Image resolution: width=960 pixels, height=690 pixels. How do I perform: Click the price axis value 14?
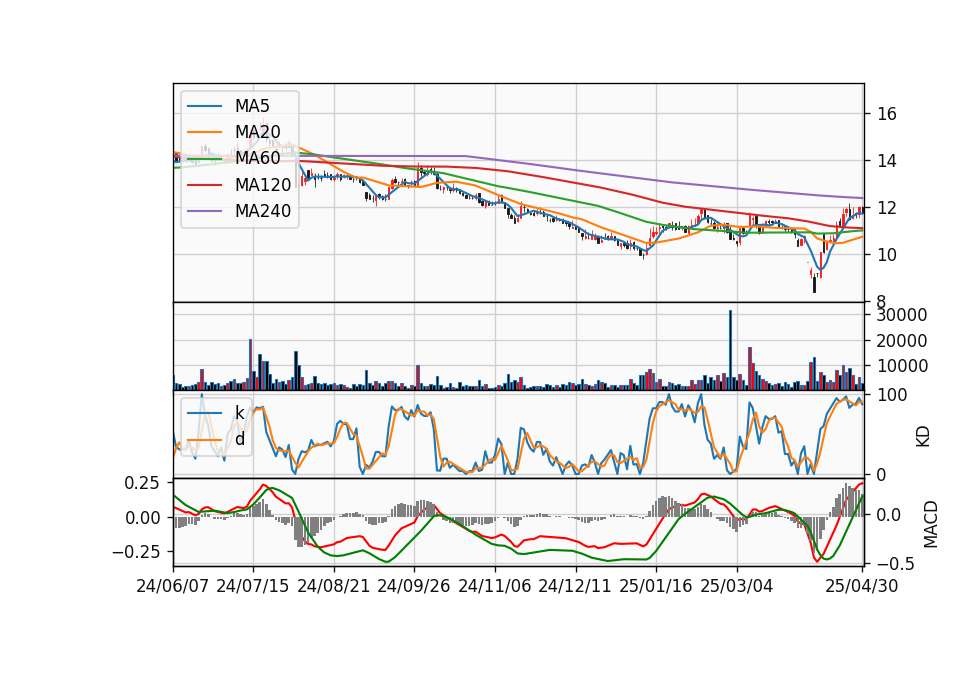(x=887, y=161)
